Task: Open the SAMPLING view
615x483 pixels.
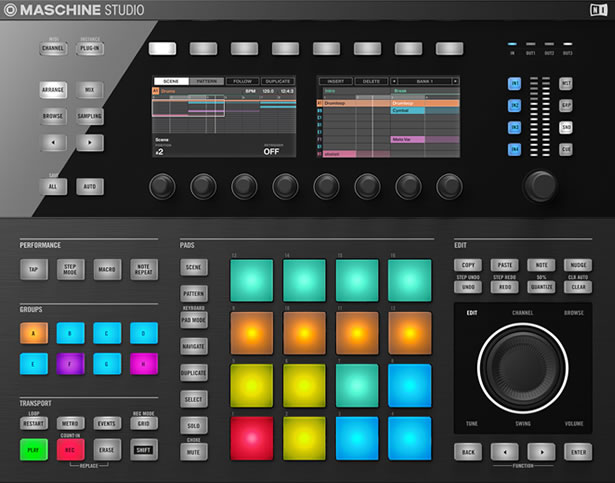Action: [90, 116]
